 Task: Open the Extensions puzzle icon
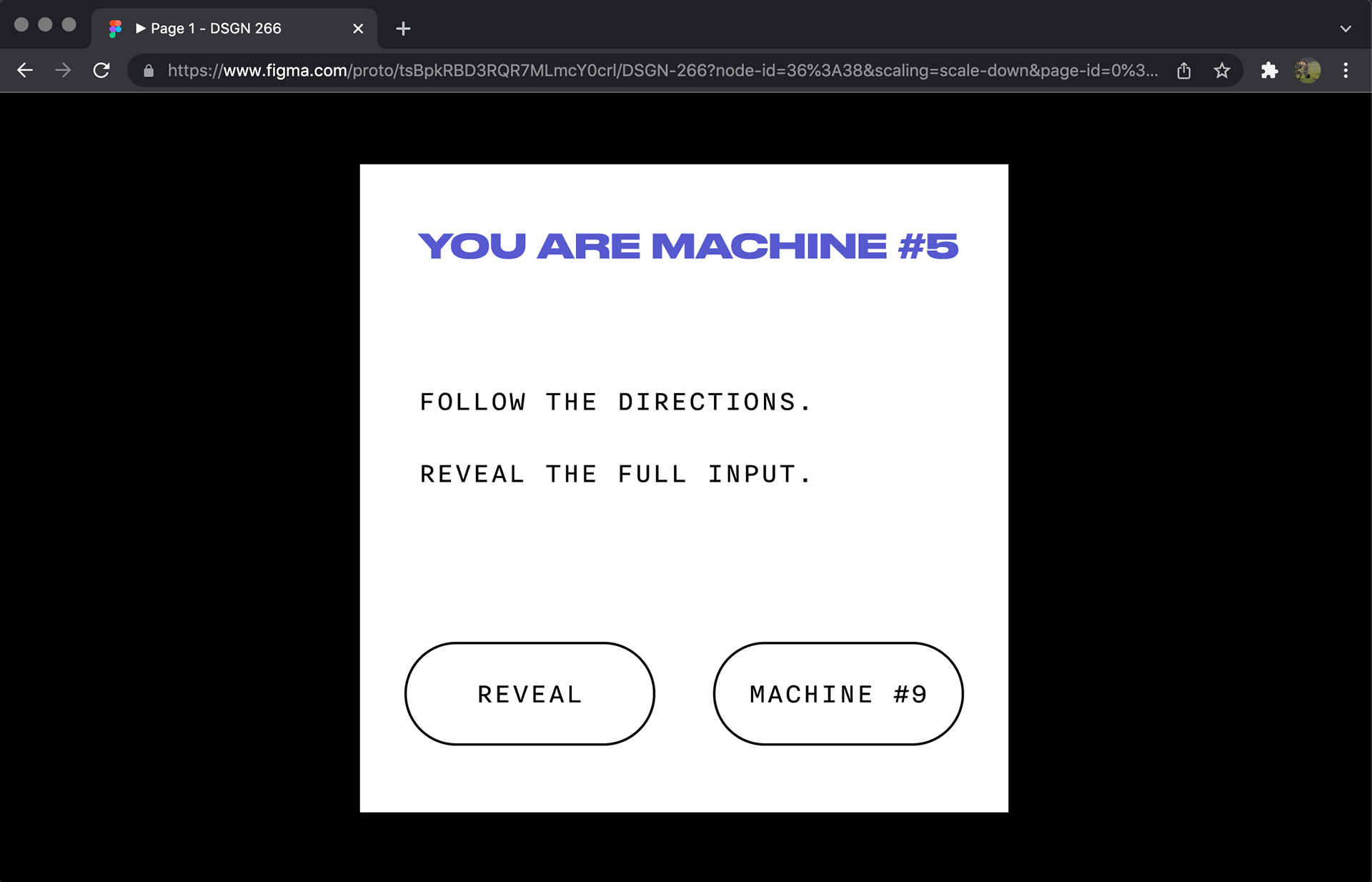[1269, 70]
